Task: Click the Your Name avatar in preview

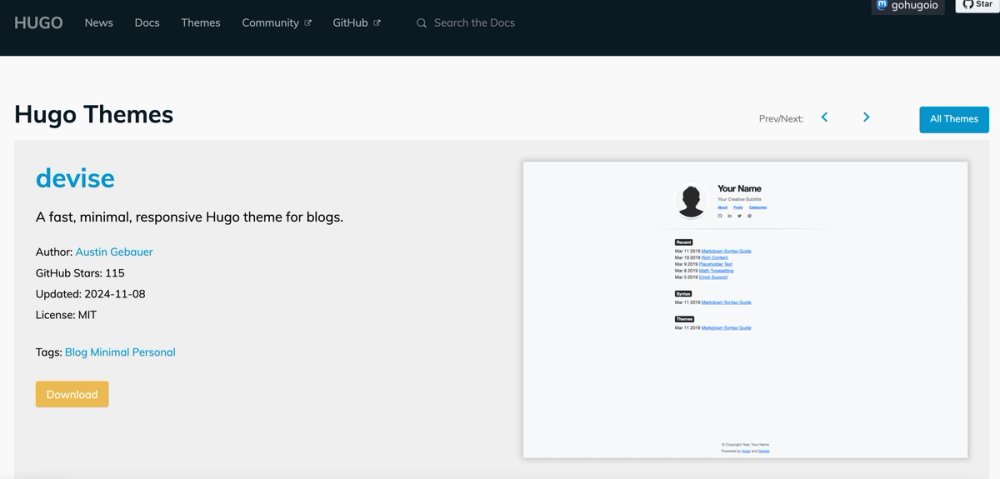Action: point(691,201)
